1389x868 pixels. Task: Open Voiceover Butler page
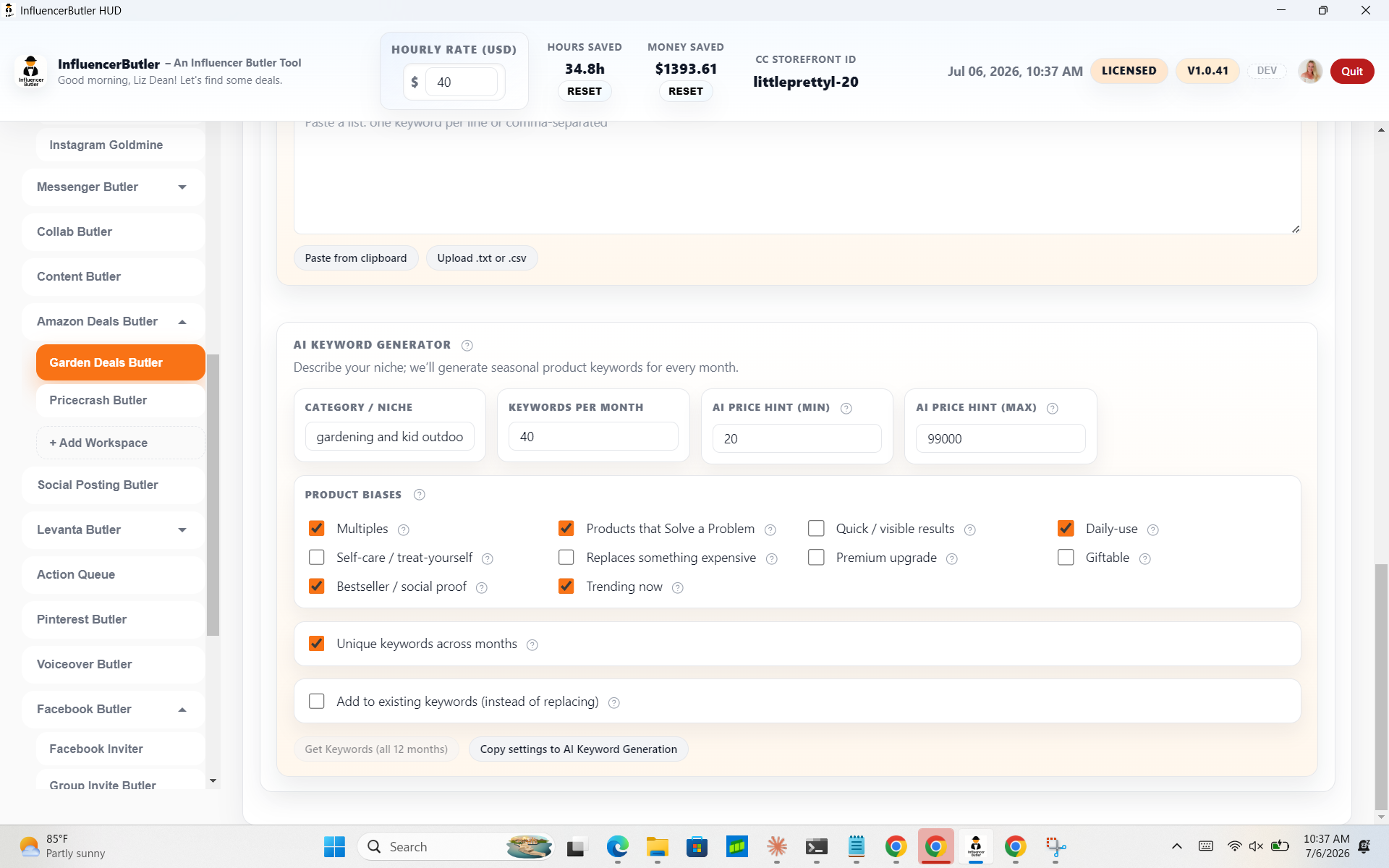(x=114, y=665)
